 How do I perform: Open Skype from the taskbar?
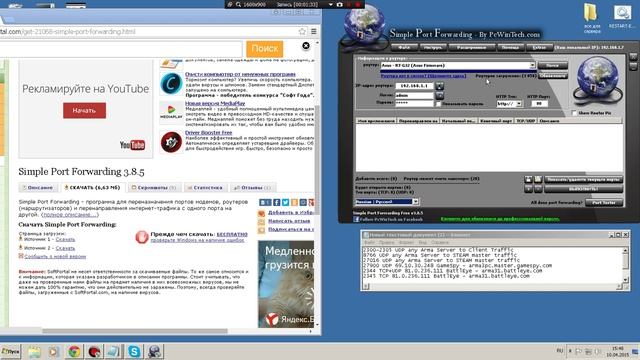coord(134,351)
